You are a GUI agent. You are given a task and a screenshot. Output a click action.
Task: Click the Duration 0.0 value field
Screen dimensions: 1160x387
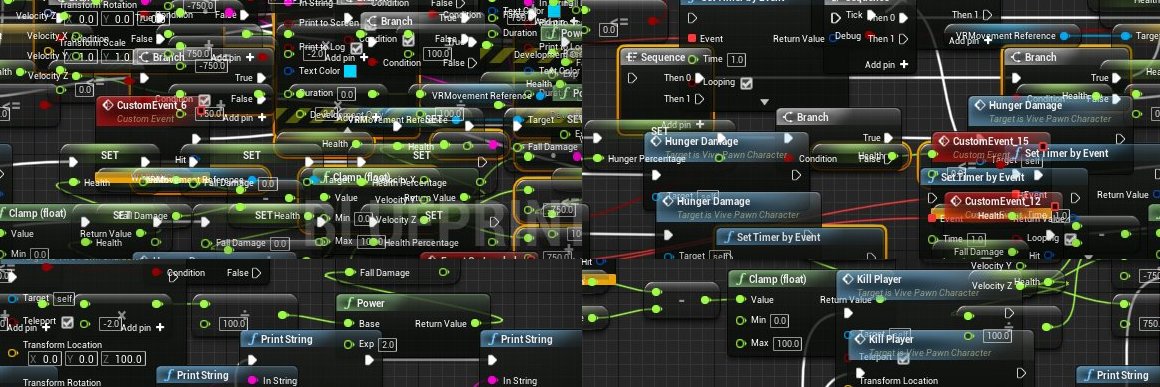point(347,94)
